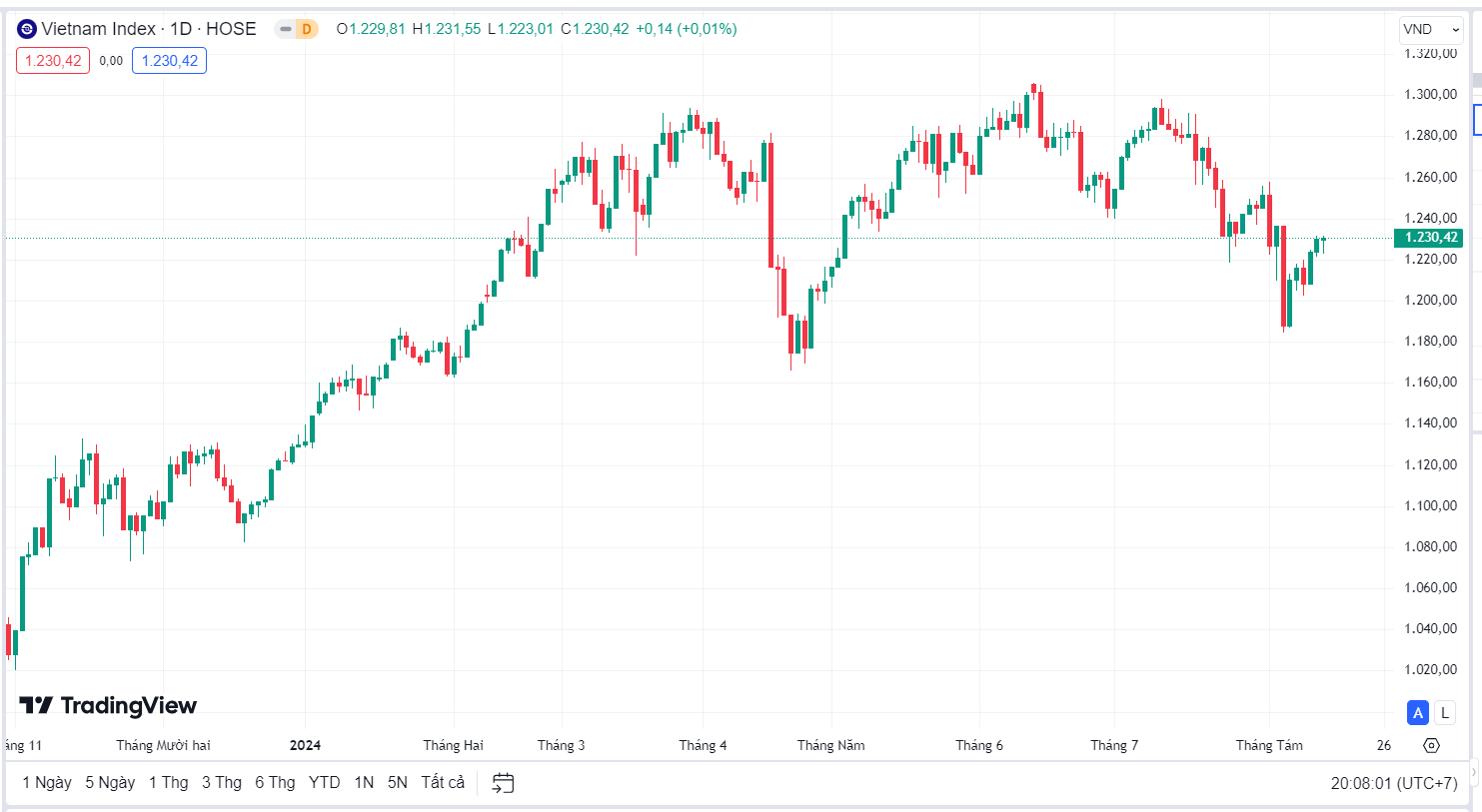Image resolution: width=1482 pixels, height=812 pixels.
Task: Select the 5N time range
Action: pyautogui.click(x=398, y=783)
